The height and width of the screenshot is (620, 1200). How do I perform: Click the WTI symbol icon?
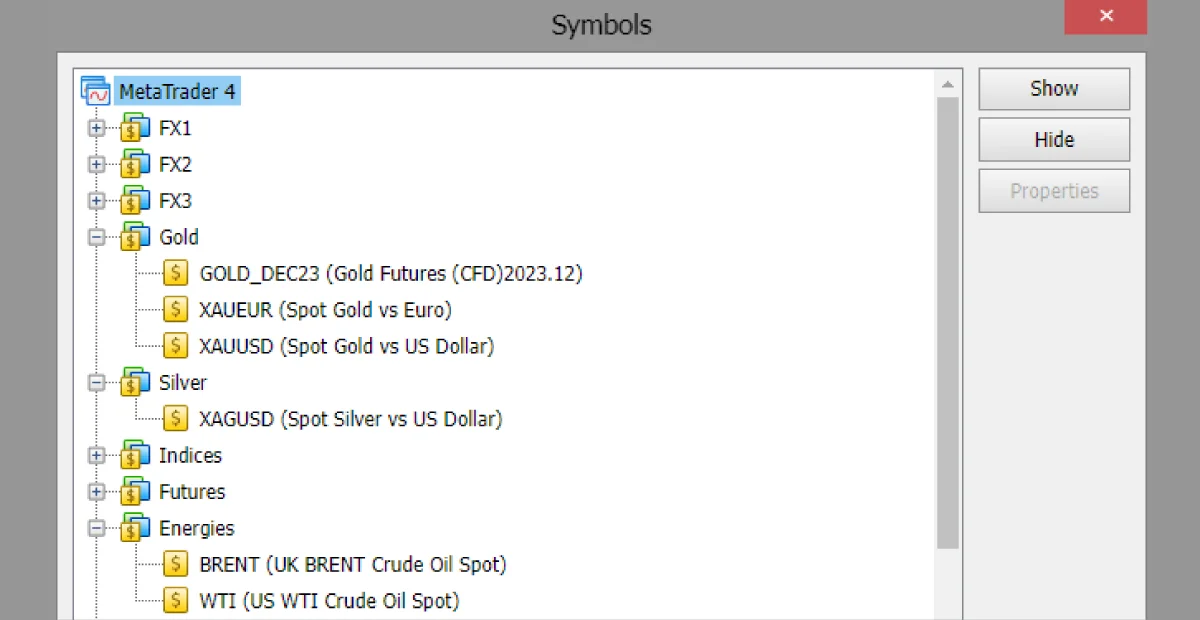(x=175, y=600)
